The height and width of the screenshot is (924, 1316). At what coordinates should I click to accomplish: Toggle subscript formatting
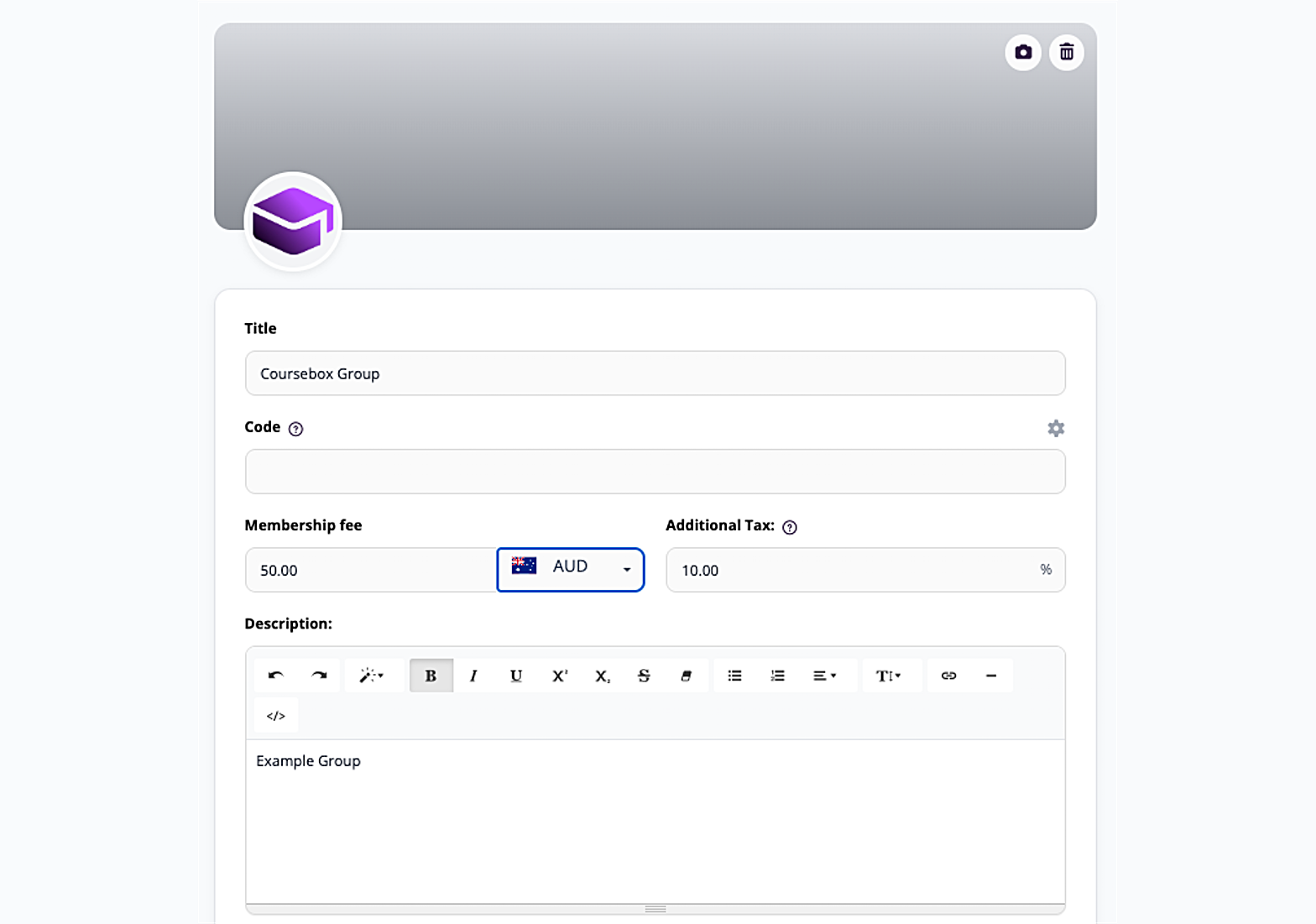point(603,676)
